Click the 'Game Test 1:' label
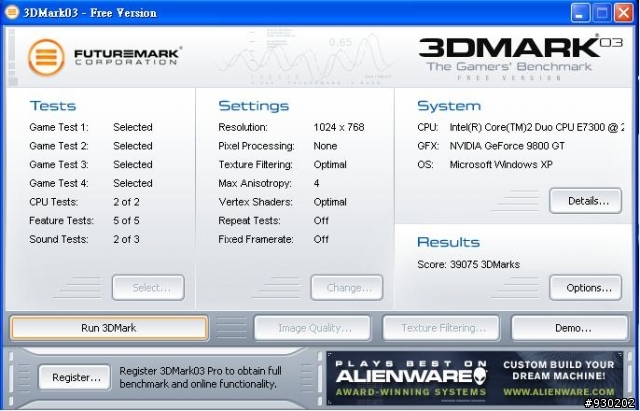The width and height of the screenshot is (640, 411). 59,127
